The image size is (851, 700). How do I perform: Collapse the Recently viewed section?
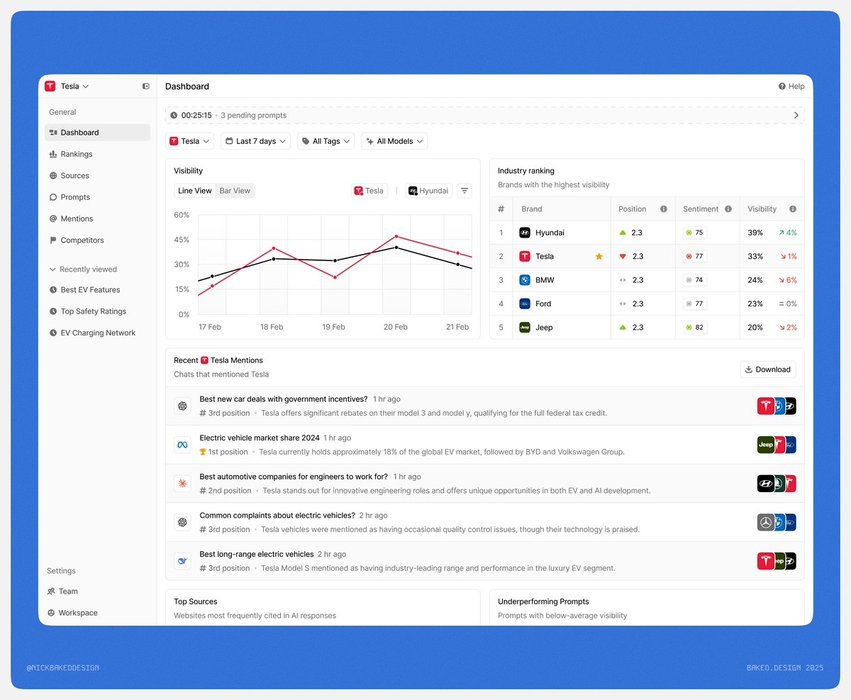[x=83, y=269]
